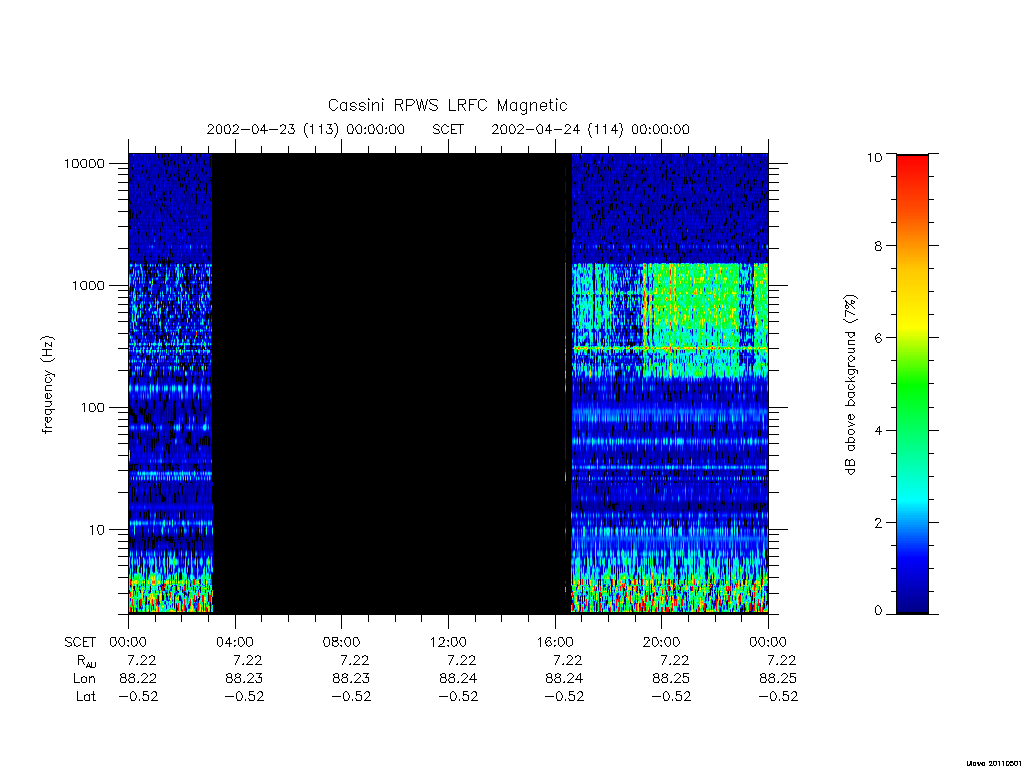Click the "0" color bar tick label
1024x768 pixels.
[x=878, y=611]
